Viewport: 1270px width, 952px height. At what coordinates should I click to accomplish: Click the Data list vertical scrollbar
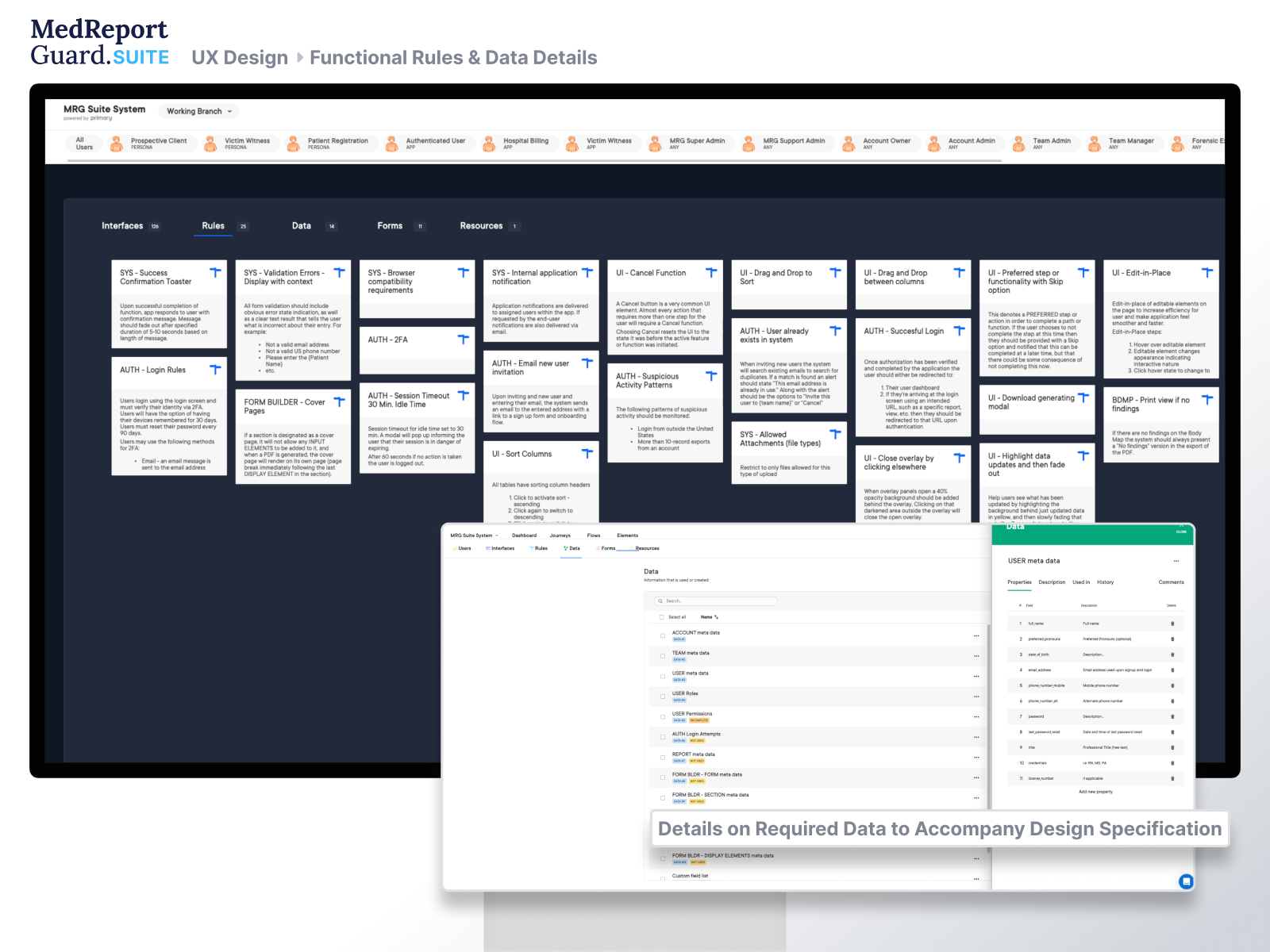tap(988, 716)
